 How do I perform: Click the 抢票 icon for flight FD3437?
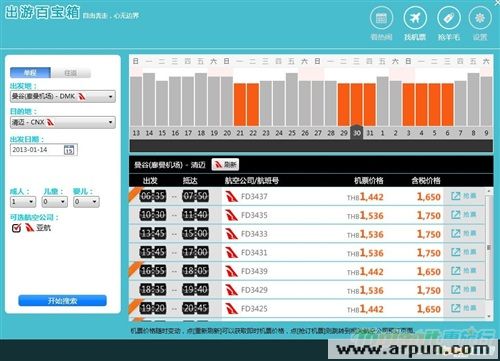(x=464, y=196)
